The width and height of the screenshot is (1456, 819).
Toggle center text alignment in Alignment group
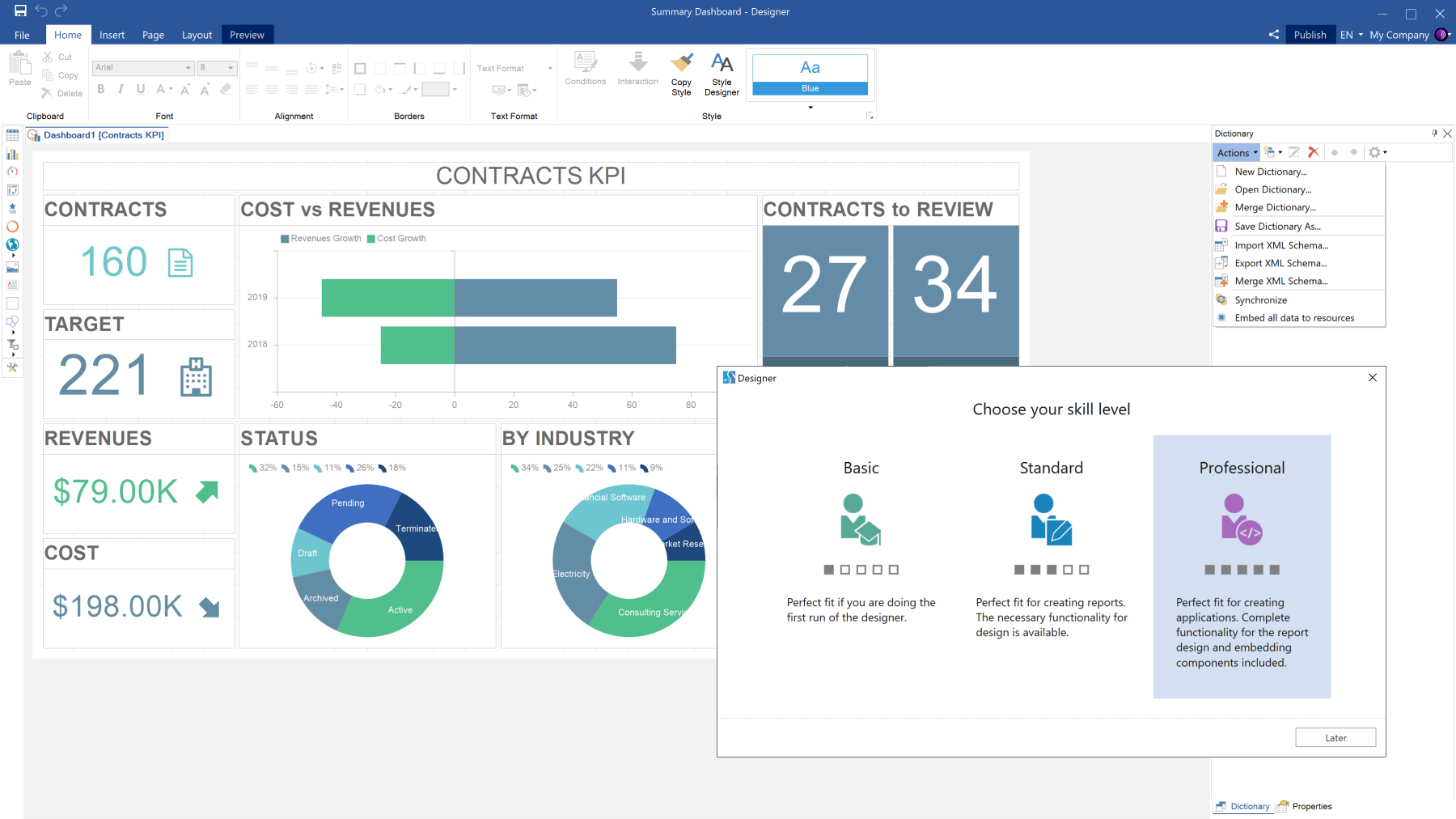point(272,90)
